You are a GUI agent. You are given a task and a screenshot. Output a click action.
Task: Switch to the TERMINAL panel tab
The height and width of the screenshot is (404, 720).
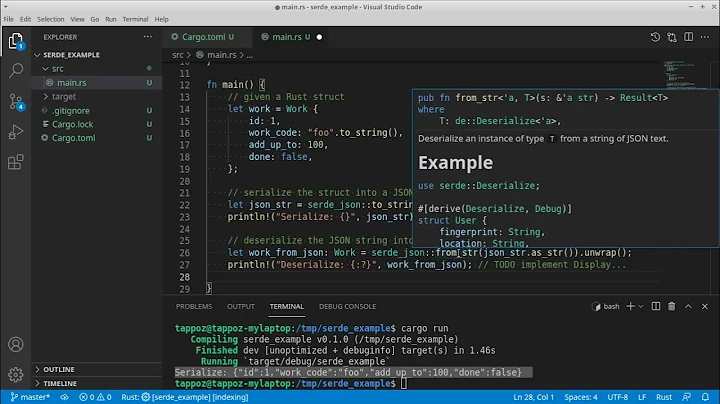point(287,306)
